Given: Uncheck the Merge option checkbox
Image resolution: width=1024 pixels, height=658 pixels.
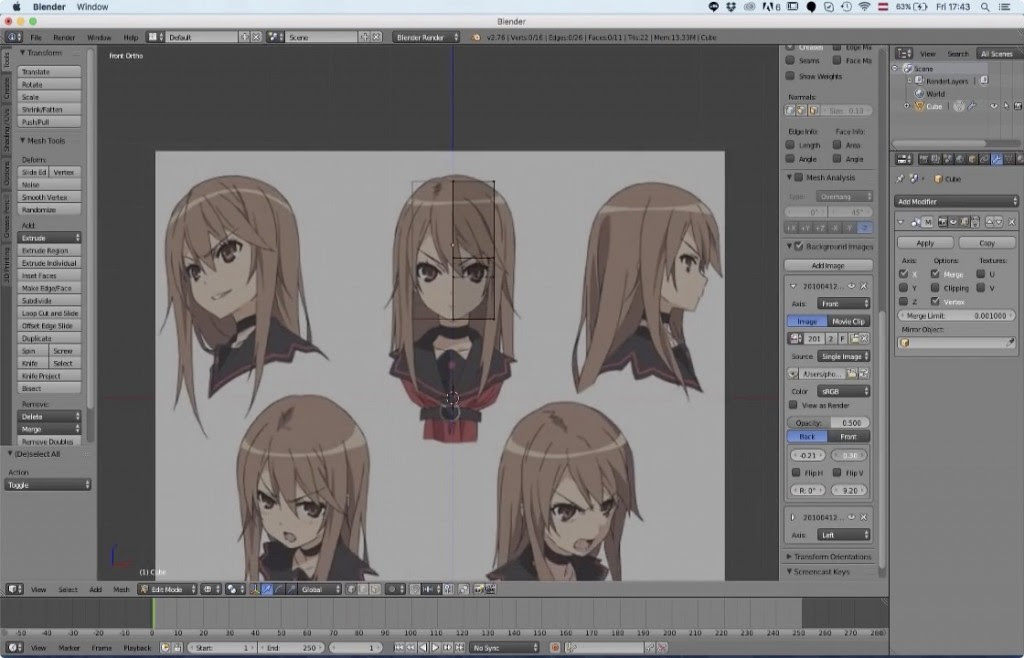Looking at the screenshot, I should coord(935,274).
